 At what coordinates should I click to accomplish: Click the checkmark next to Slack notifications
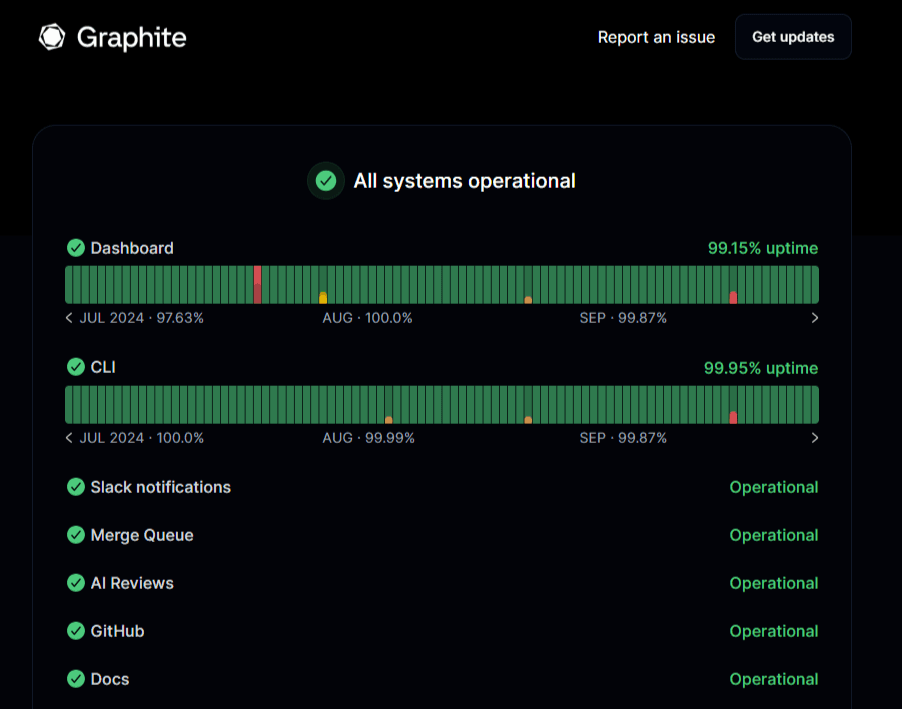pos(76,487)
